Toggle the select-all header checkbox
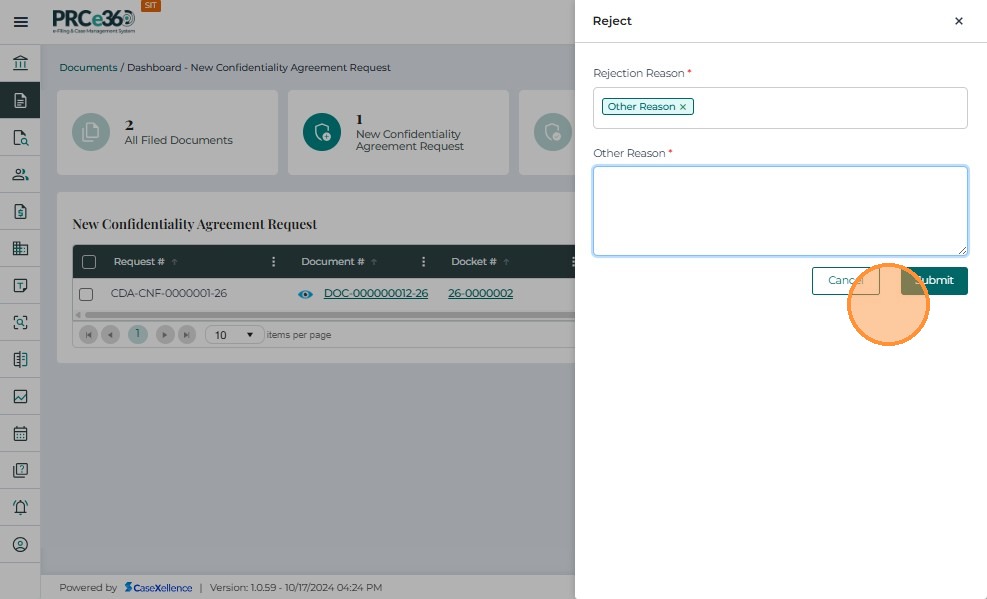 pyautogui.click(x=89, y=262)
